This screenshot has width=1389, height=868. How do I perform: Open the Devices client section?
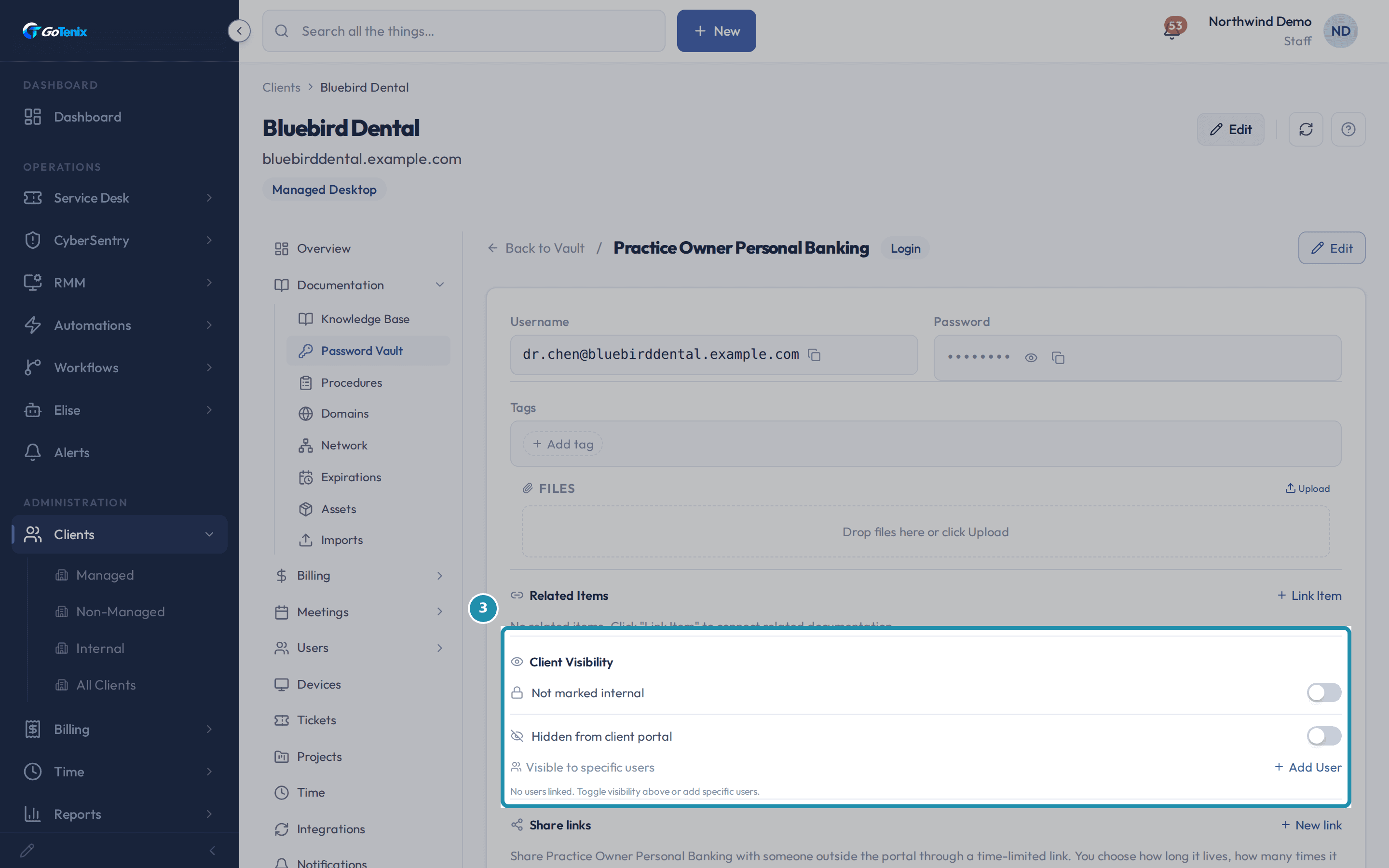coord(359,684)
